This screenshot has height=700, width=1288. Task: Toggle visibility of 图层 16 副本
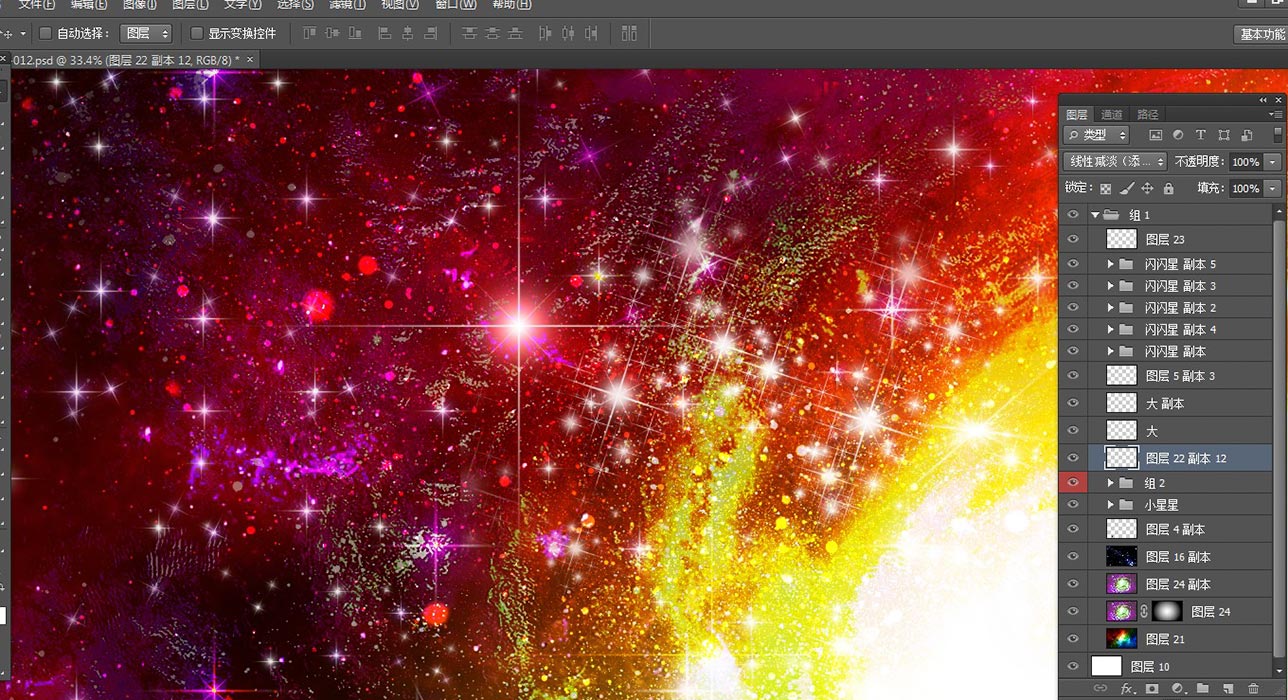tap(1073, 557)
